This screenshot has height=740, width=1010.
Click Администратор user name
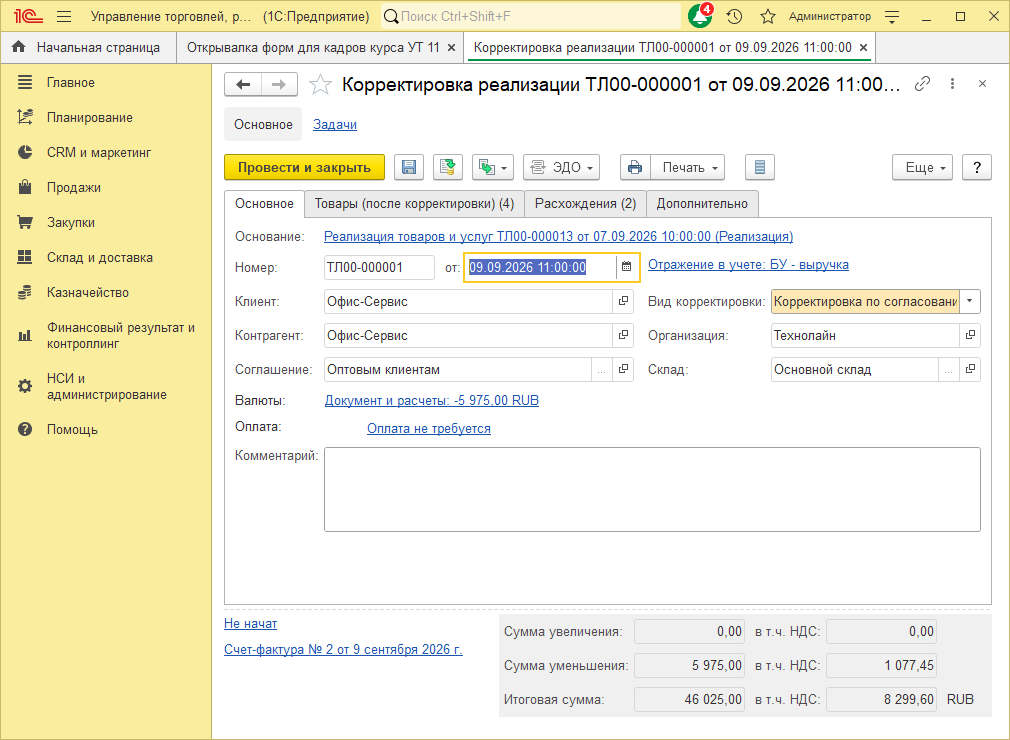point(830,16)
